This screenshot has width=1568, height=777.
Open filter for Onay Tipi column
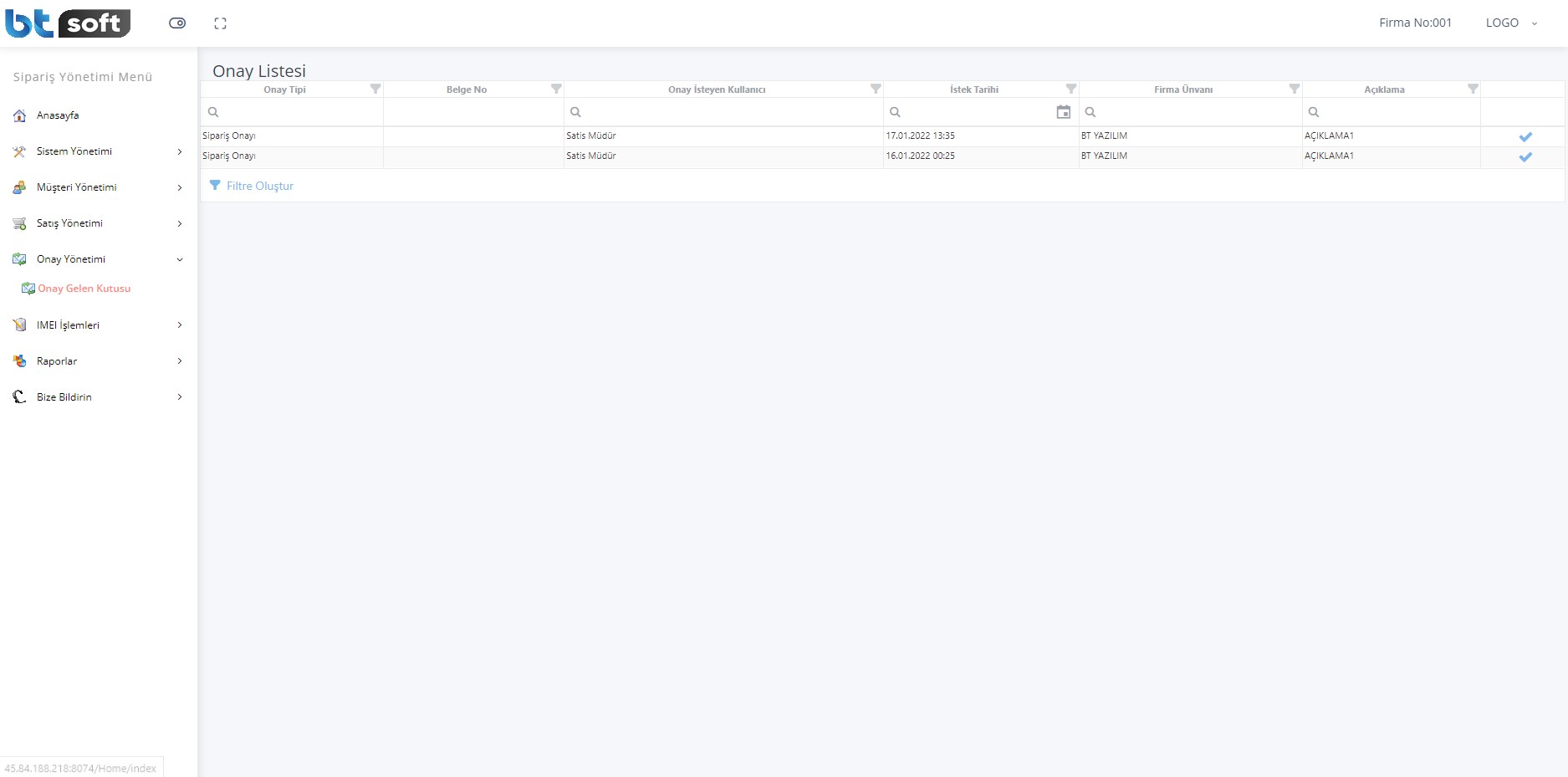[x=375, y=89]
